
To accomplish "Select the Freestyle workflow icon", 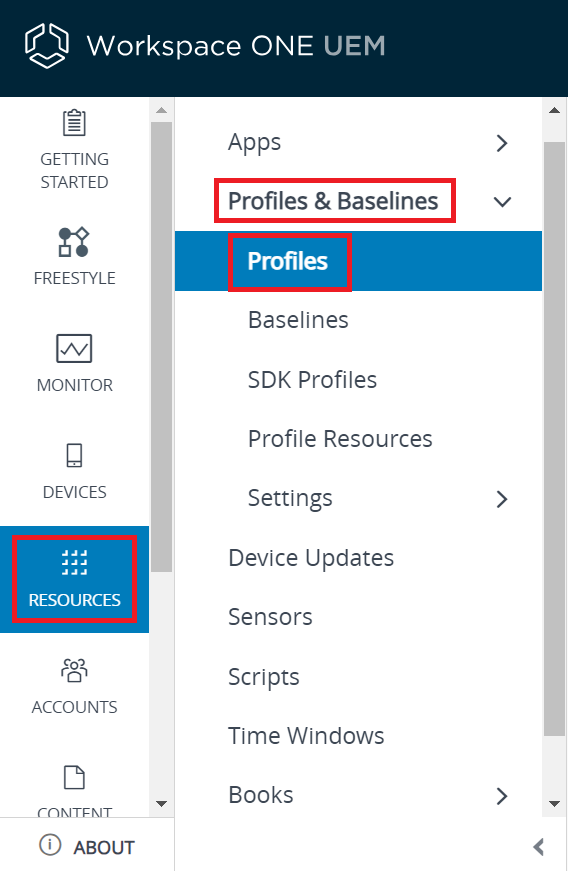I will (74, 242).
